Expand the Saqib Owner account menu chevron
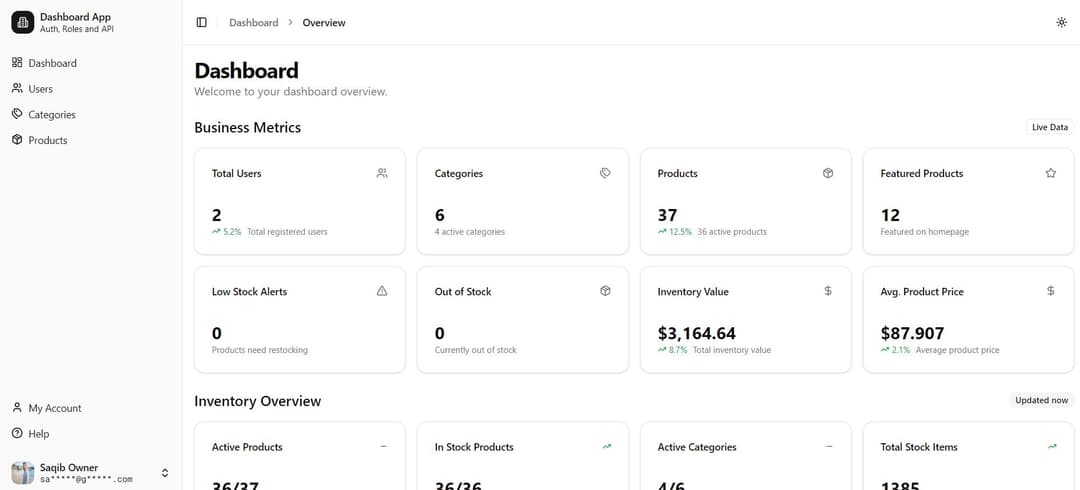This screenshot has width=1080, height=490. point(165,473)
